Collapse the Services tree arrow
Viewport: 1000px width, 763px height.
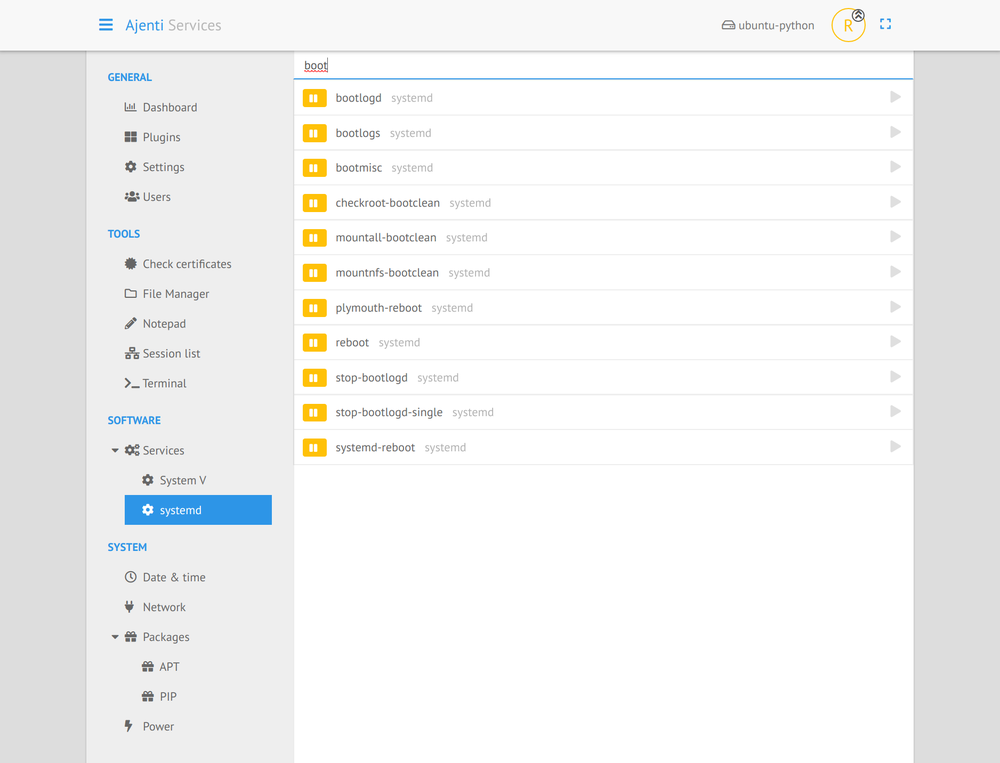pyautogui.click(x=115, y=450)
